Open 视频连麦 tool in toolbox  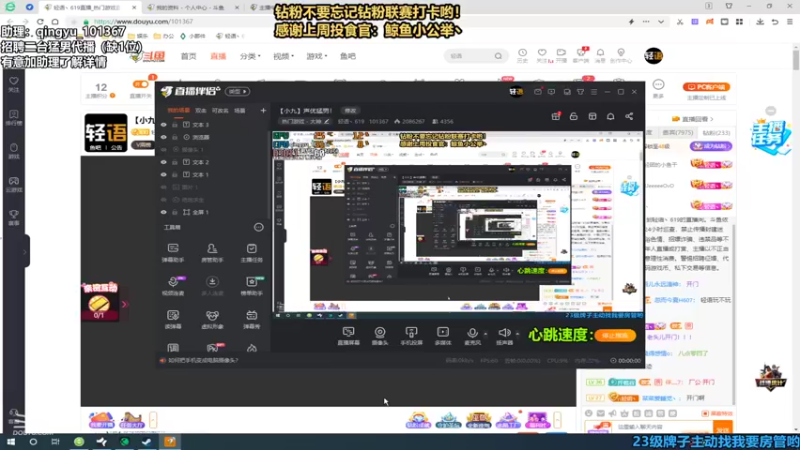173,286
